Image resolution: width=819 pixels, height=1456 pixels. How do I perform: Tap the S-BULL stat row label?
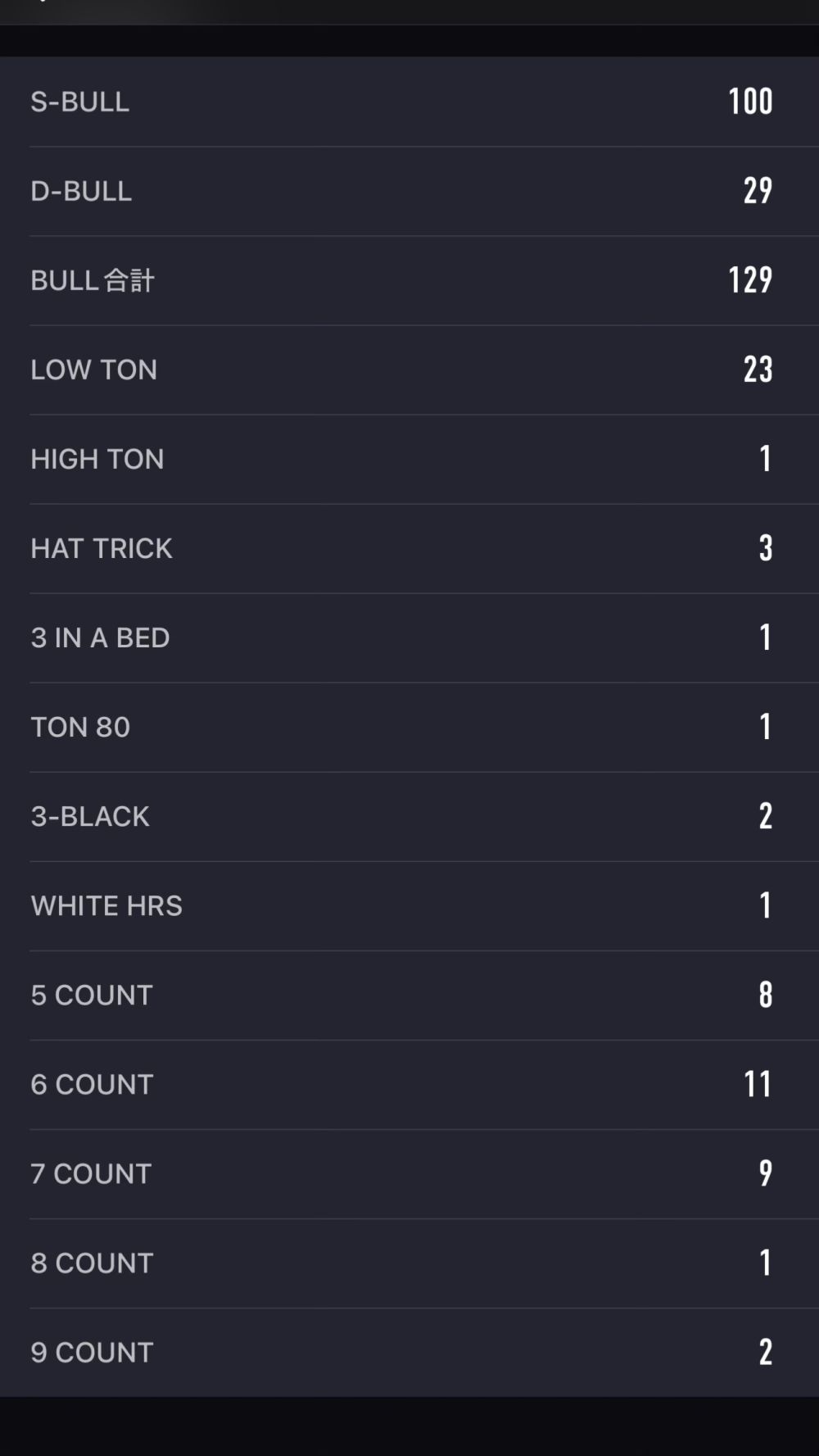click(80, 102)
